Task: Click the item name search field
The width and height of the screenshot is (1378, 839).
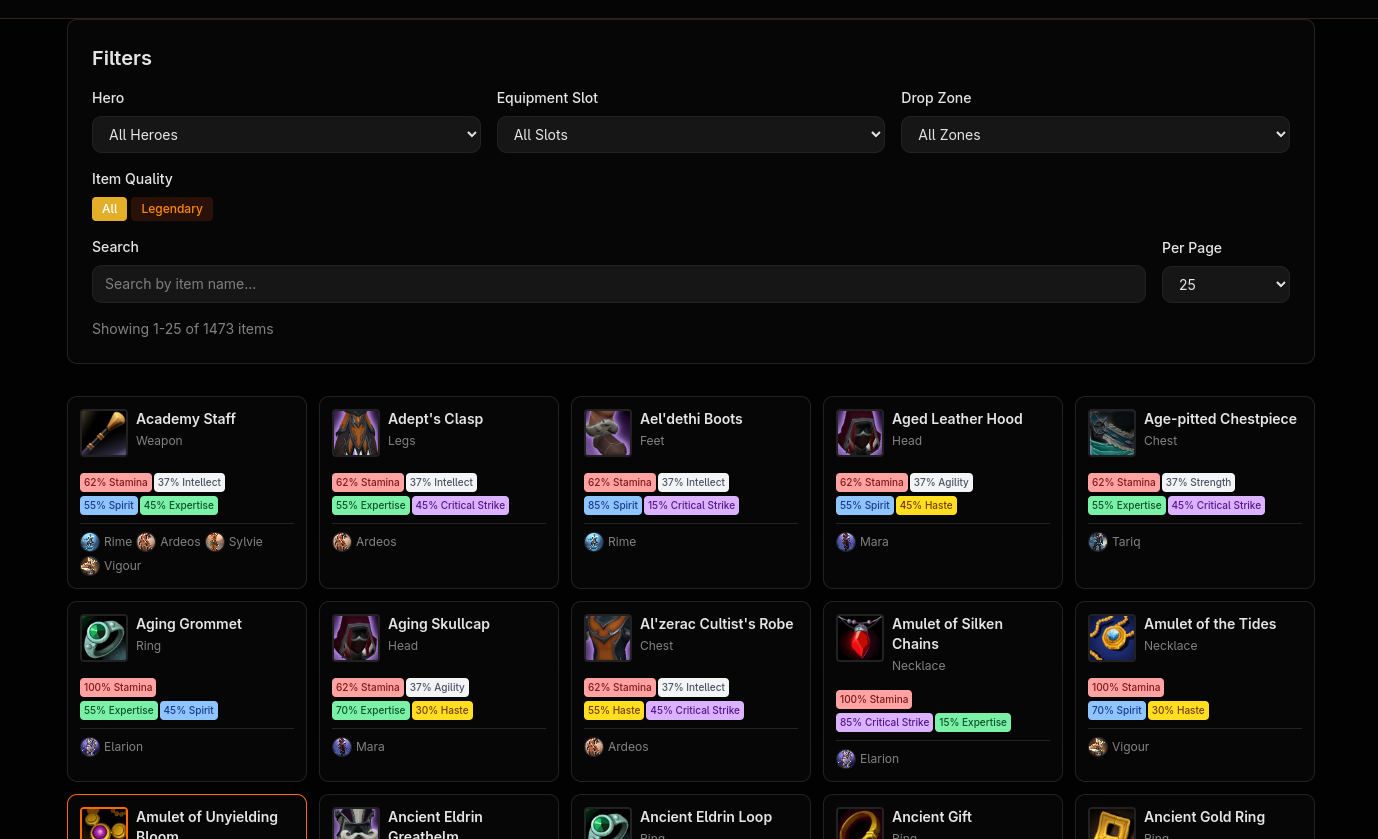Action: click(618, 284)
